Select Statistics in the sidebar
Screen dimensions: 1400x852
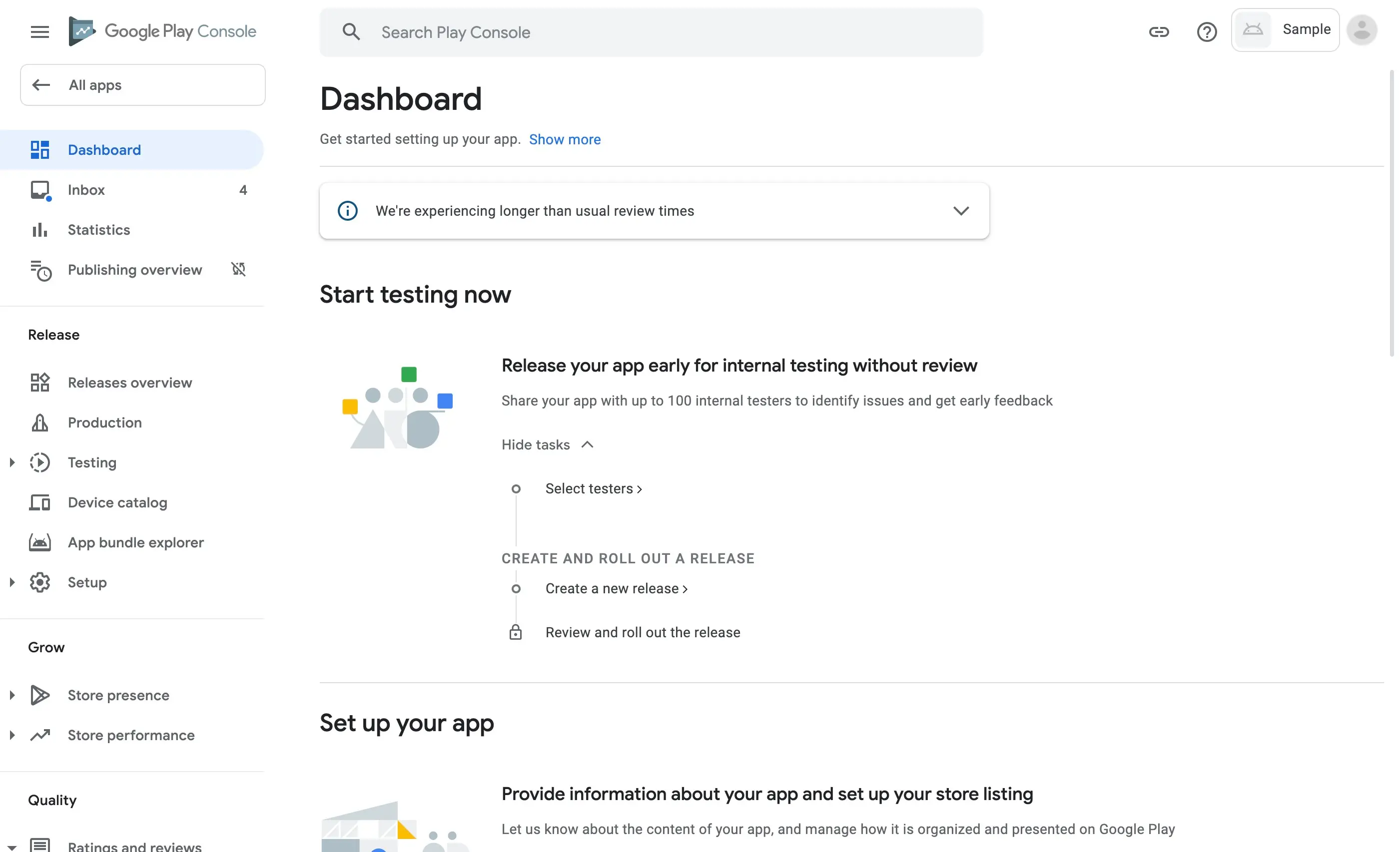point(99,229)
